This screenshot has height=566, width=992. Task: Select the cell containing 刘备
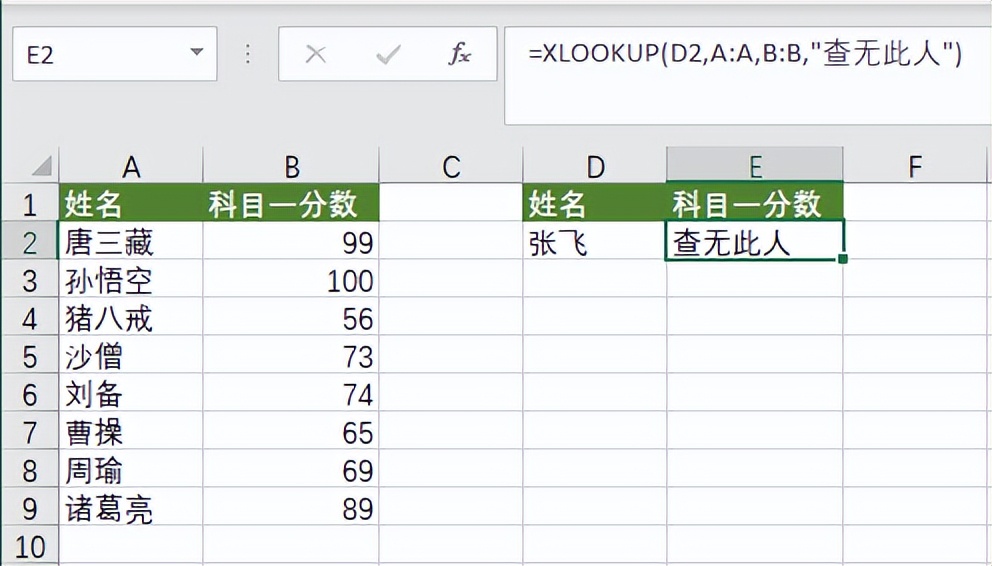(x=131, y=393)
